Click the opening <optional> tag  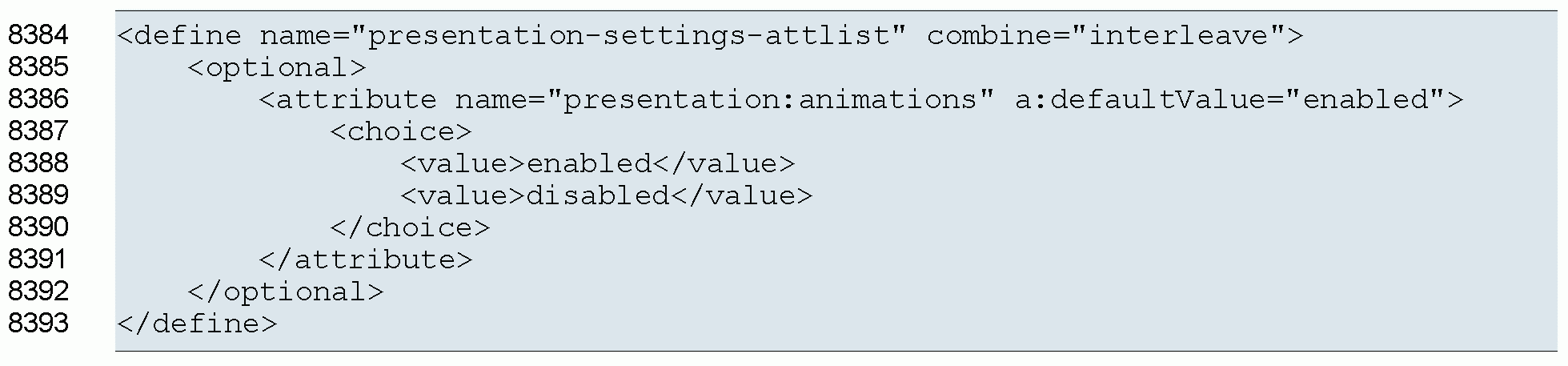tap(276, 68)
